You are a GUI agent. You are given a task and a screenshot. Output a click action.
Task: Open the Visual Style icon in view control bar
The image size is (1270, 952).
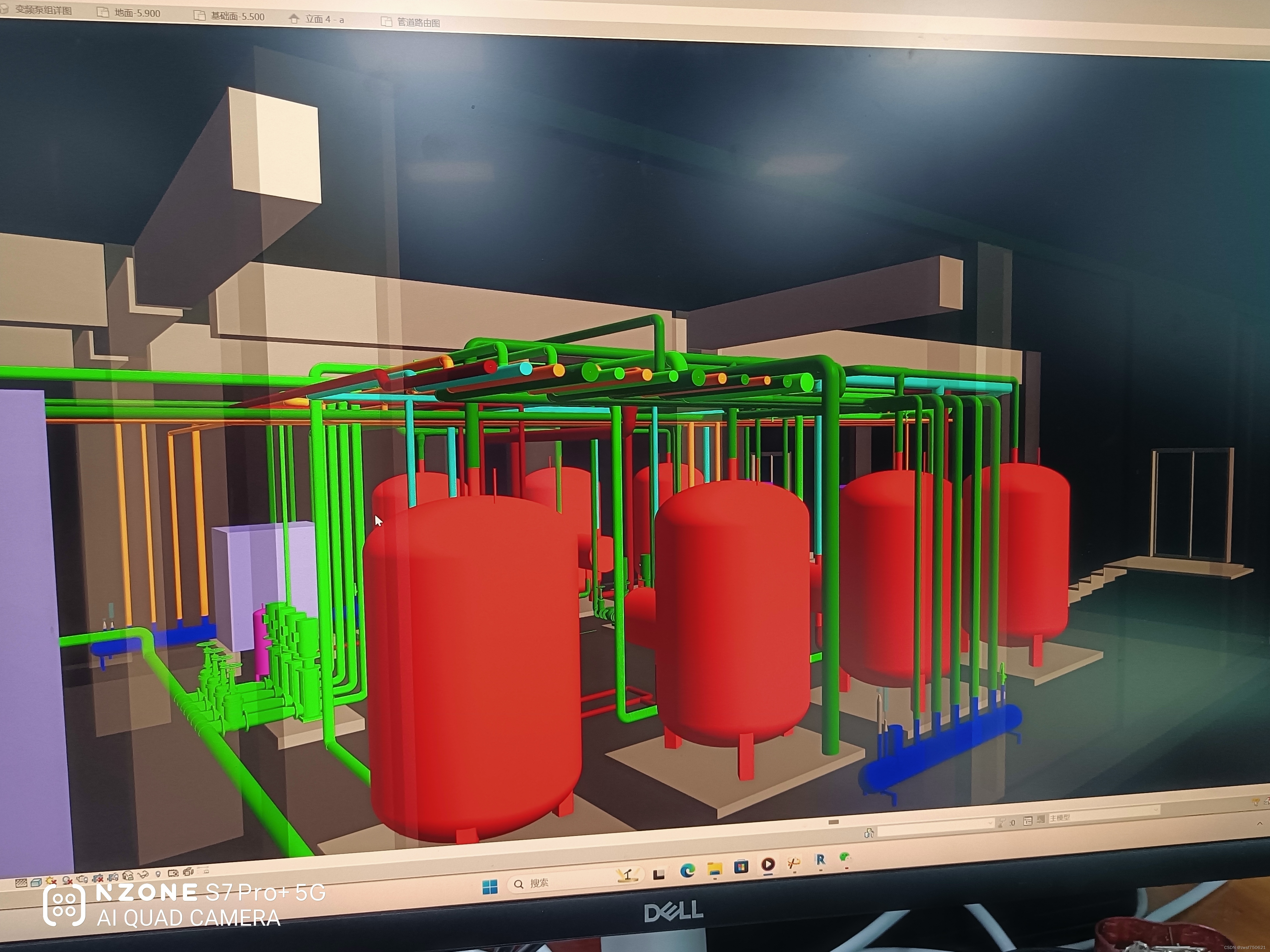(x=36, y=883)
